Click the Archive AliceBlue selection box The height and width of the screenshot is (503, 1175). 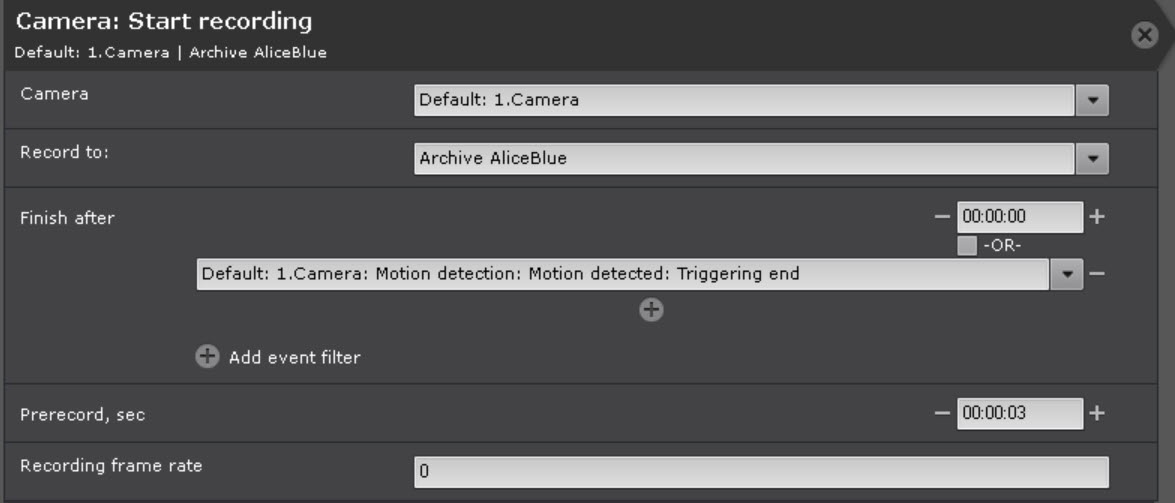(744, 158)
